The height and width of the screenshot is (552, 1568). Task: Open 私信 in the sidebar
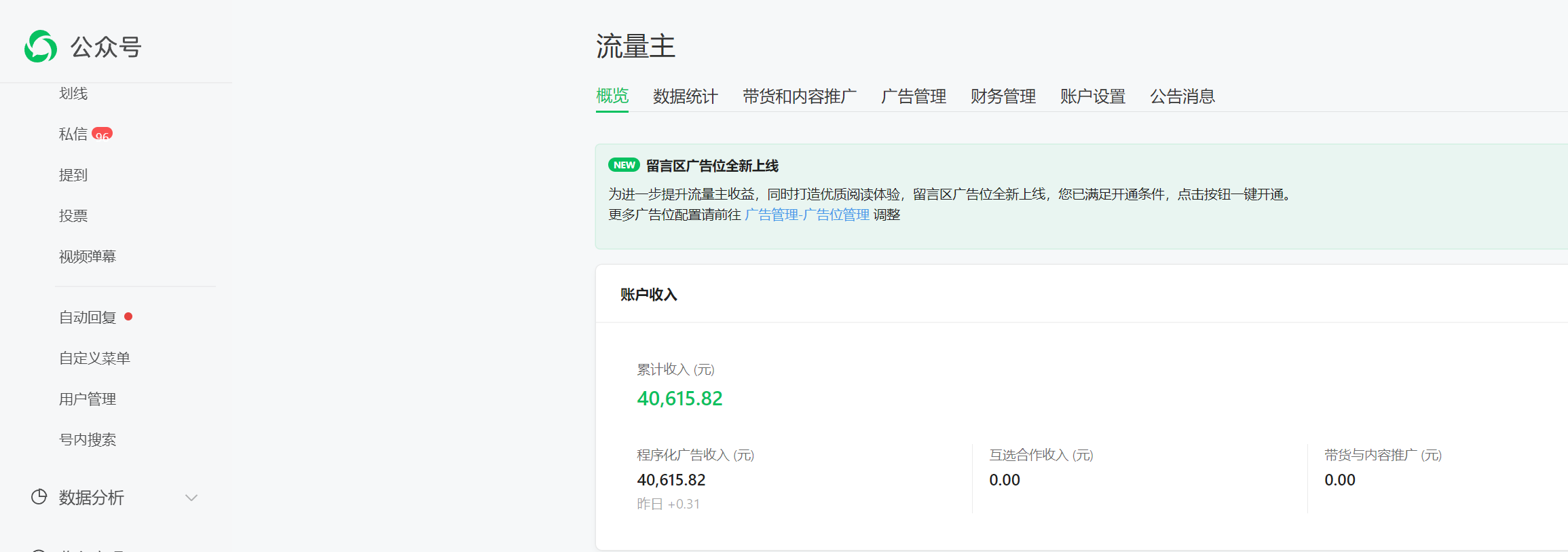click(73, 134)
